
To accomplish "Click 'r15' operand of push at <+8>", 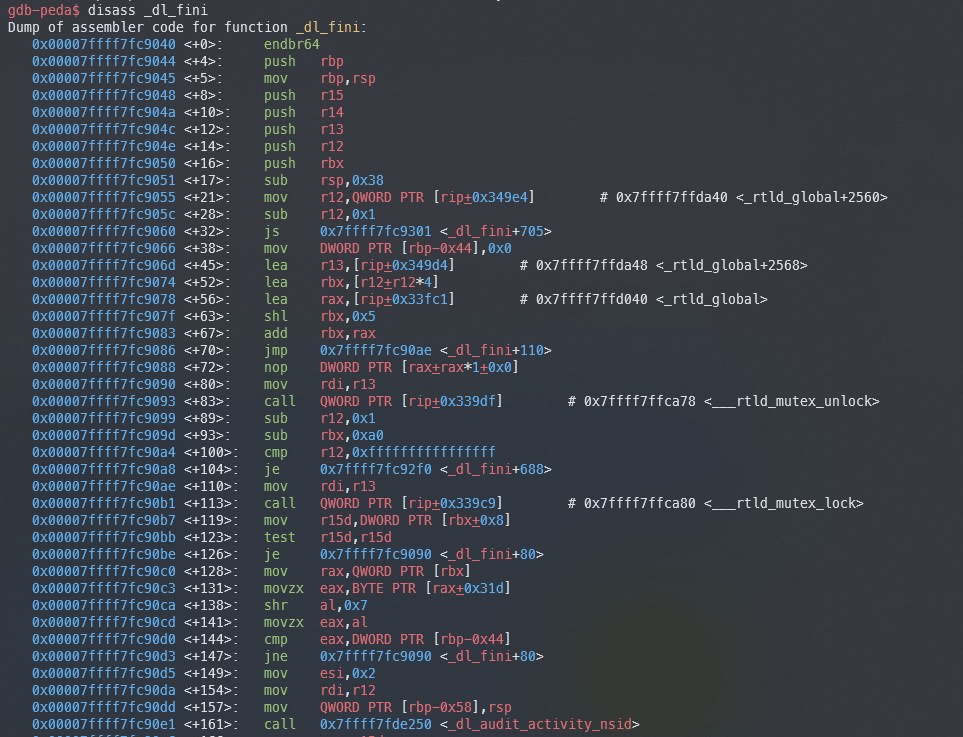I will tap(332, 95).
